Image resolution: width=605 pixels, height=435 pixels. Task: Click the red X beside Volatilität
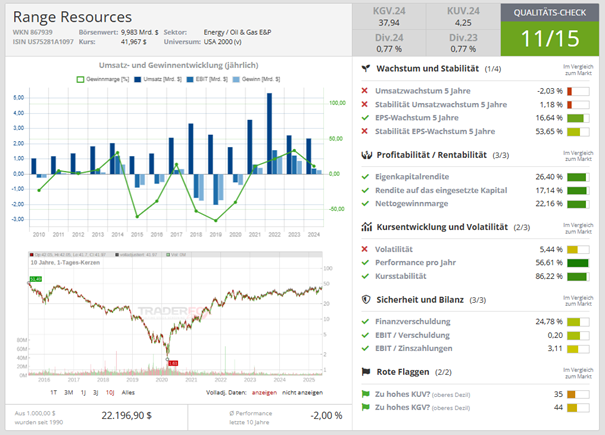[365, 249]
